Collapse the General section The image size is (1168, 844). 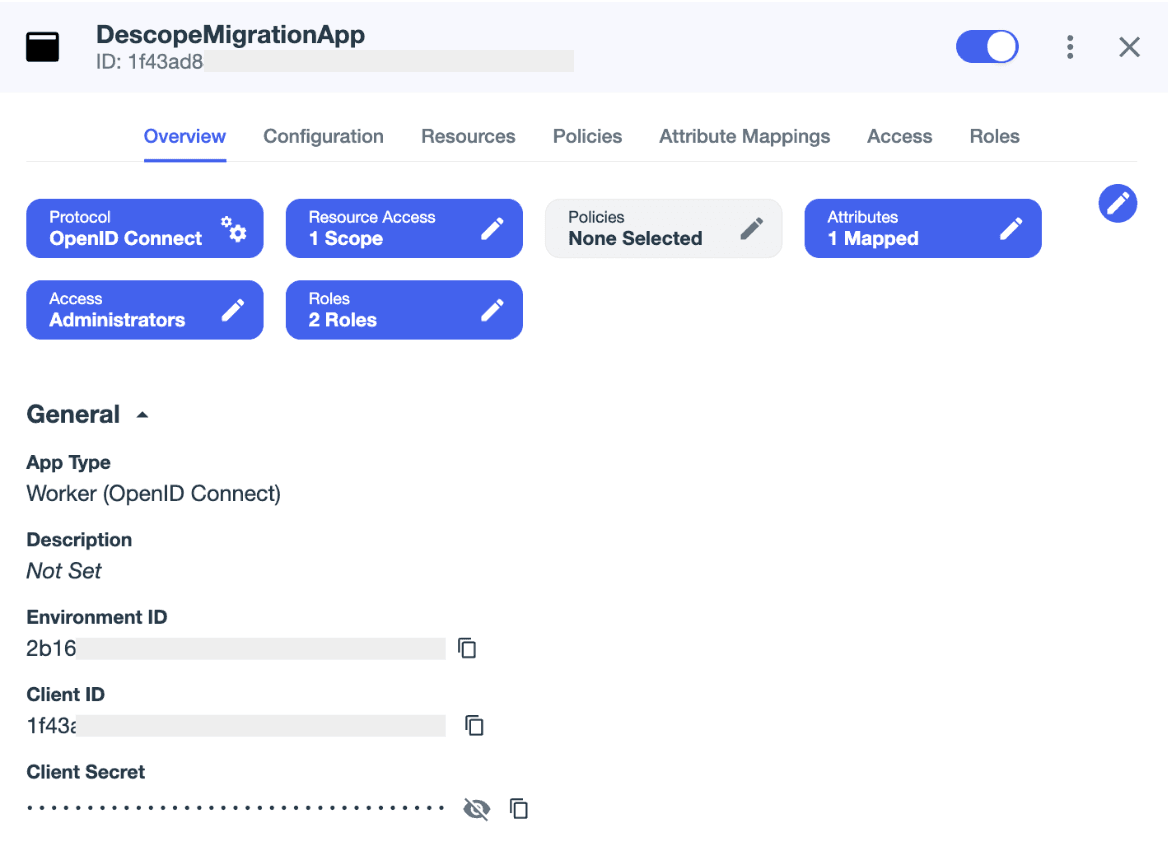pos(141,413)
